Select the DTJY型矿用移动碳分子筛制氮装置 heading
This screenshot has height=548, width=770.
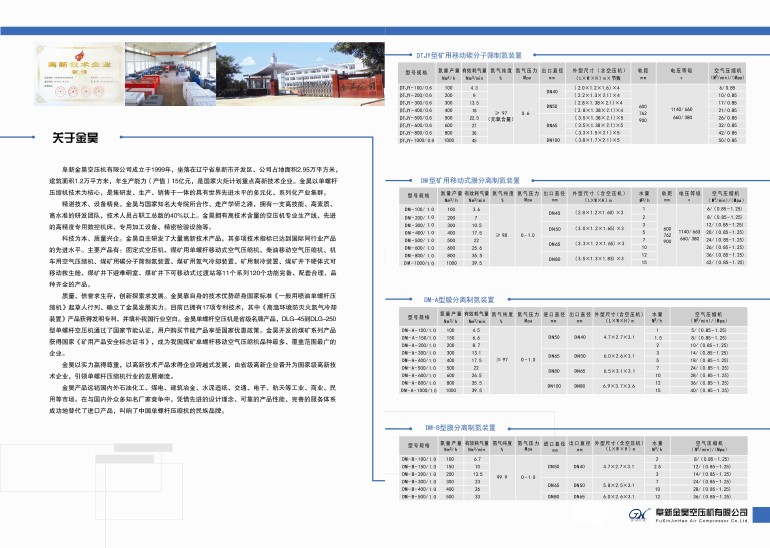[469, 55]
